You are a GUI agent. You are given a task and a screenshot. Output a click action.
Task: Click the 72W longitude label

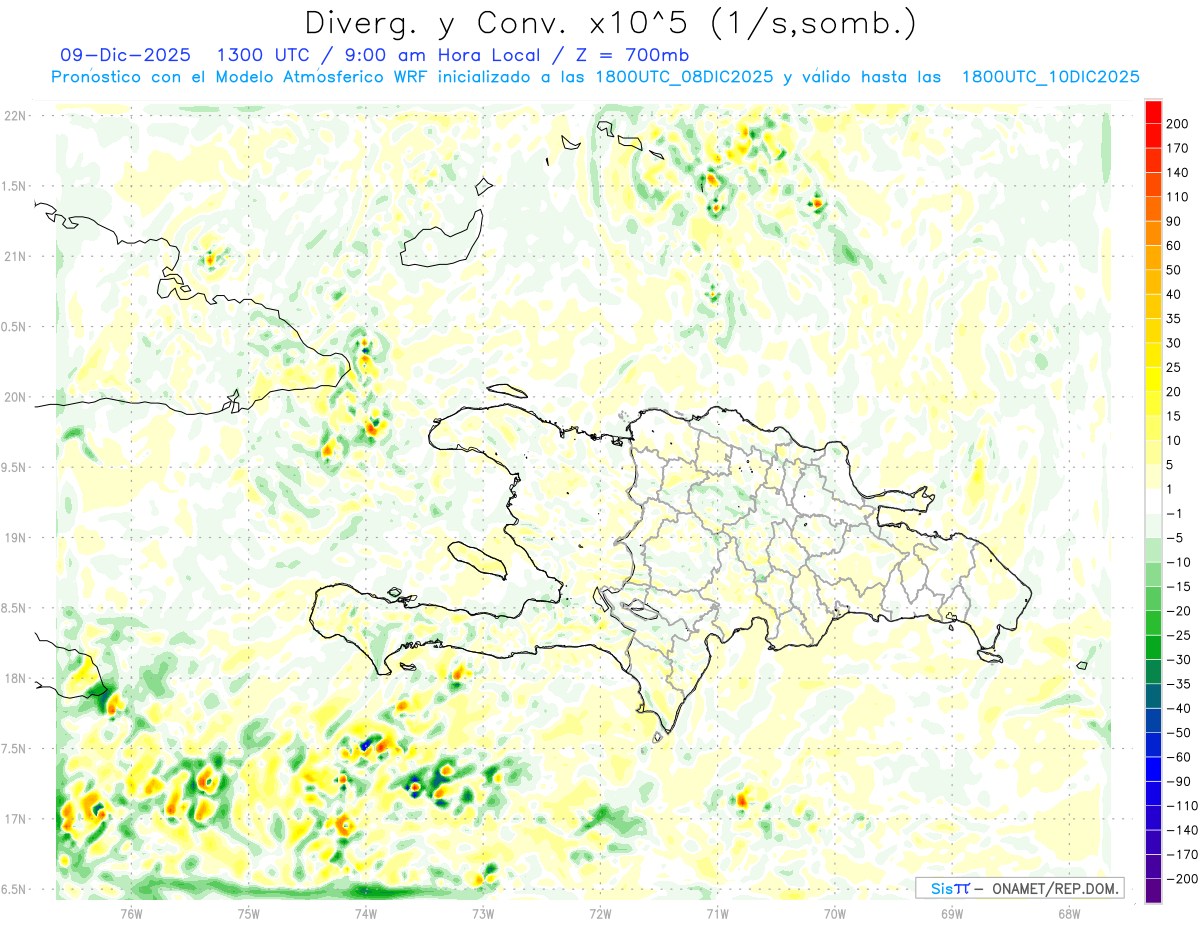click(600, 913)
